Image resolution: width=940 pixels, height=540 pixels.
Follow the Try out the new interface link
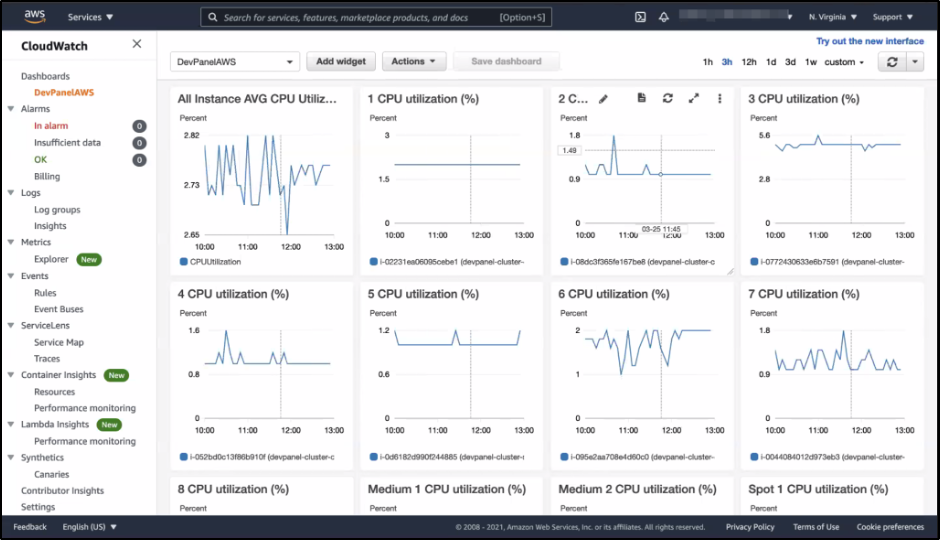pyautogui.click(x=870, y=41)
